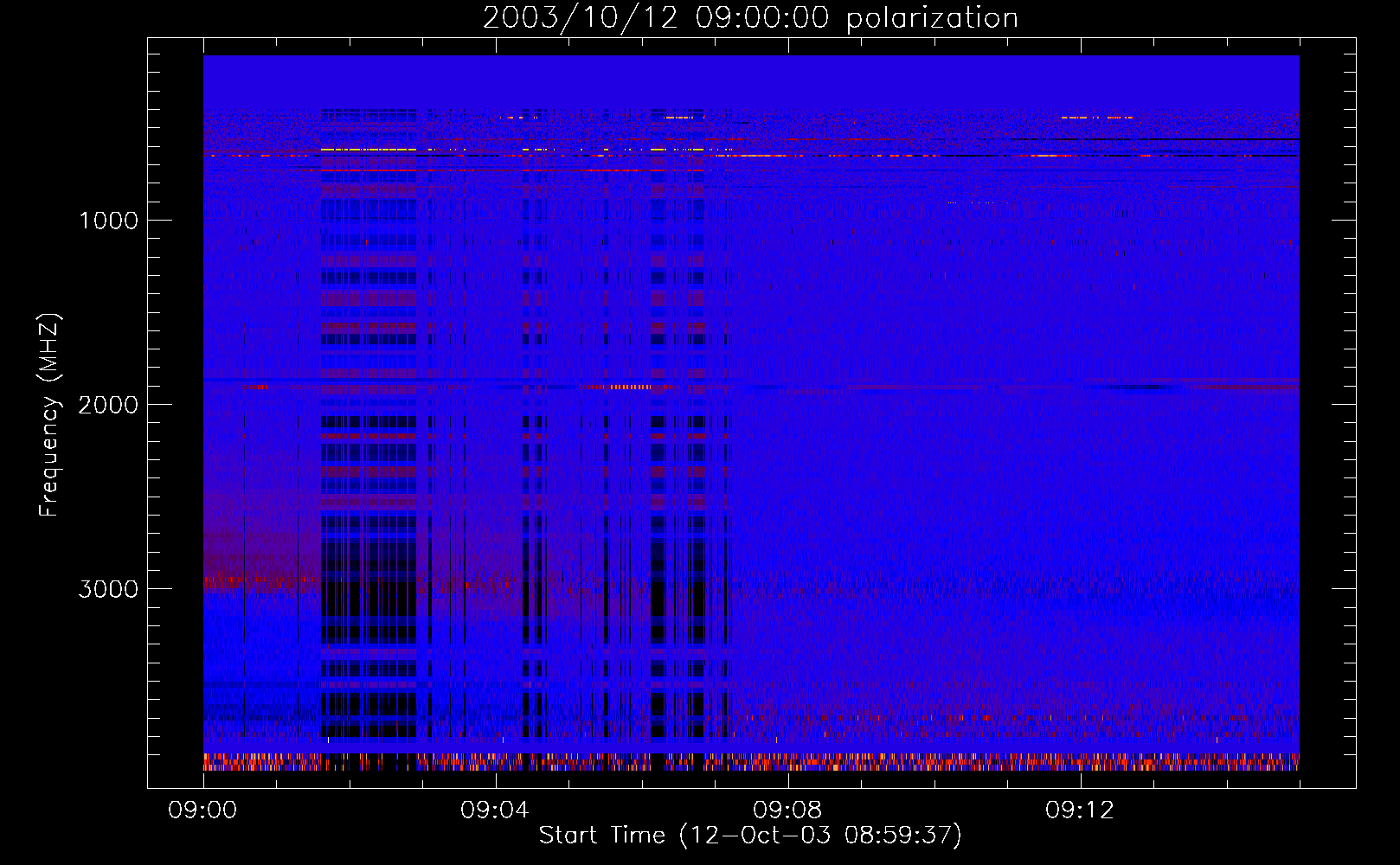
Task: Click the "1000" frequency tick label
Action: 108,221
